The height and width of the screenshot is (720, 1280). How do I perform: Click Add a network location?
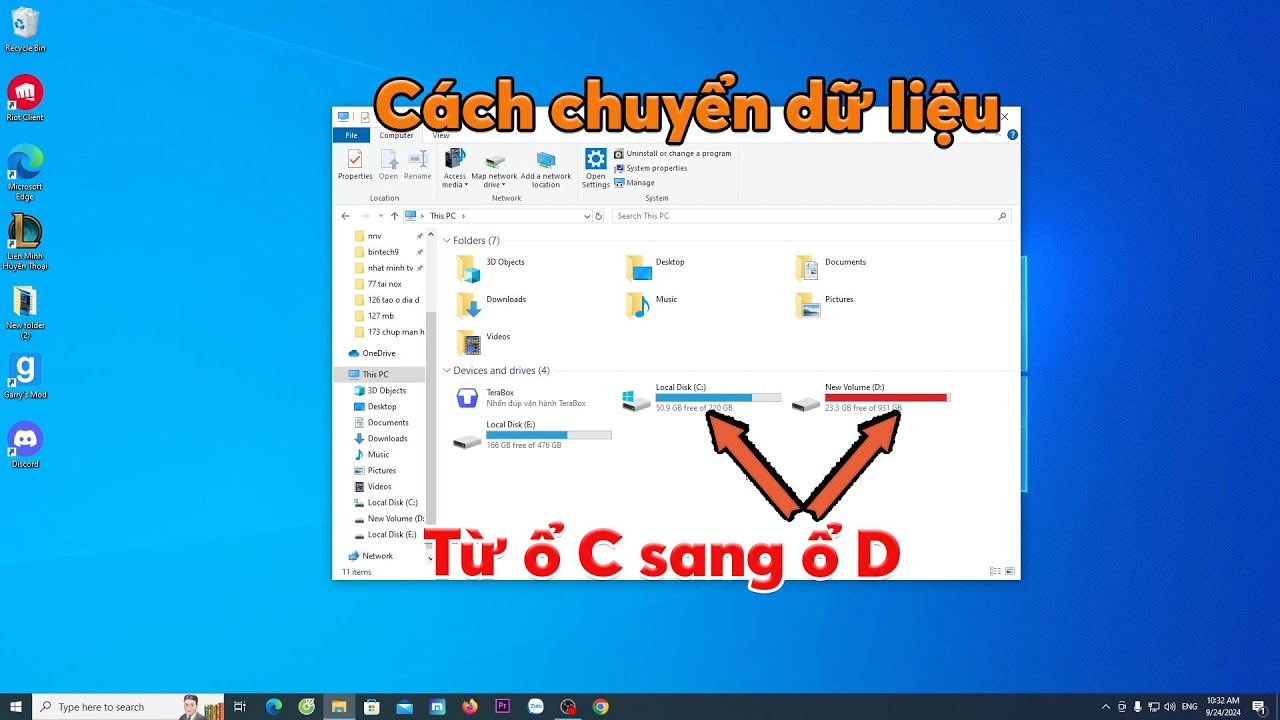[546, 170]
